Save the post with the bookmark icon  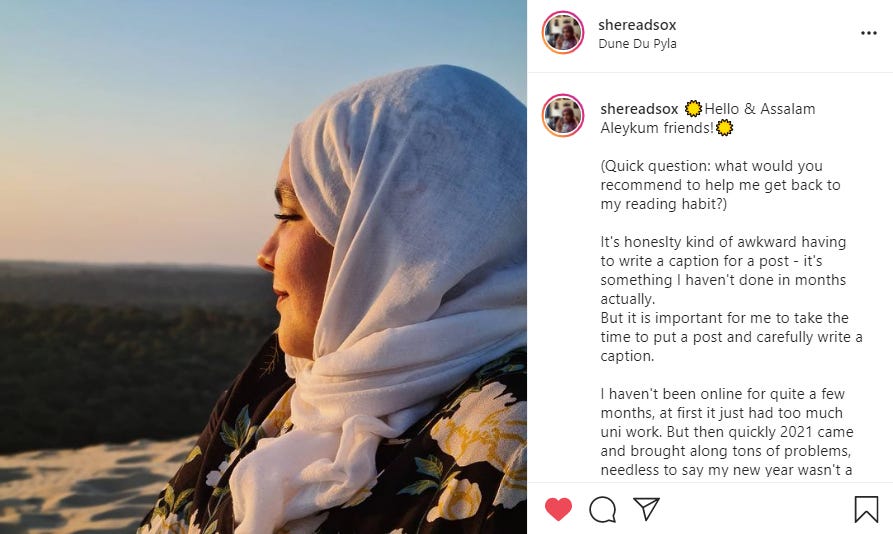pyautogui.click(x=866, y=509)
